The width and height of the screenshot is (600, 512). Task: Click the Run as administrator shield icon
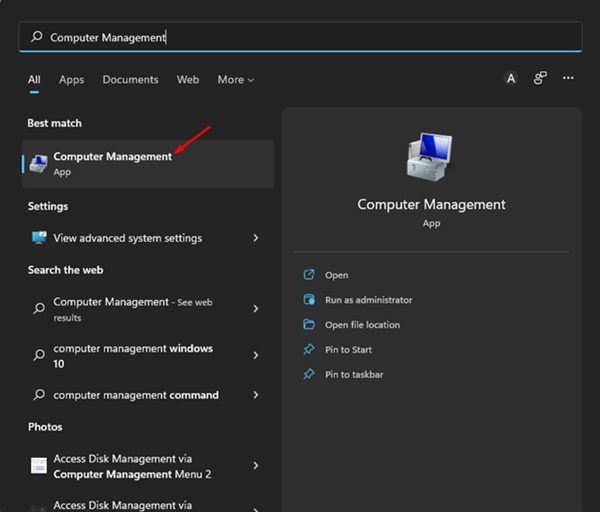309,300
